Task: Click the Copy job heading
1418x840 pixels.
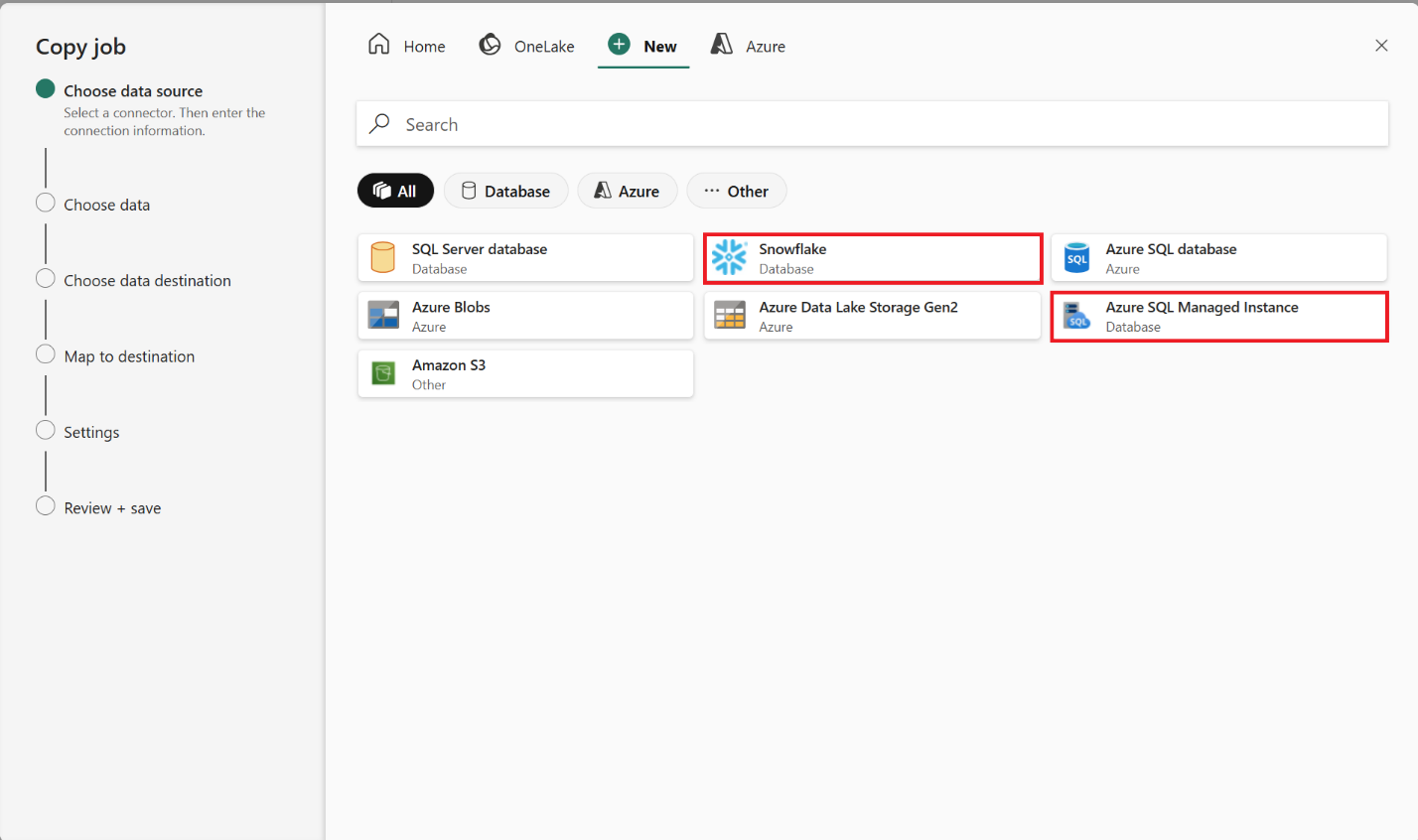Action: coord(80,47)
